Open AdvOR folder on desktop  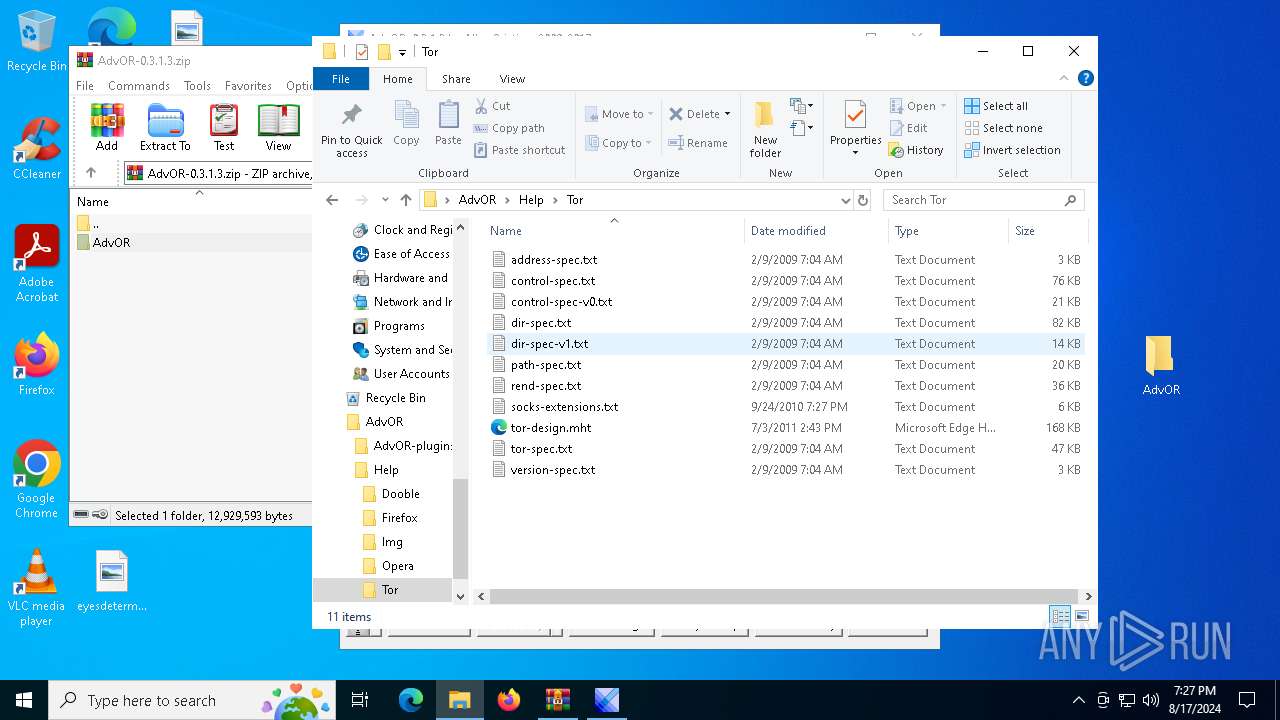[x=1160, y=365]
